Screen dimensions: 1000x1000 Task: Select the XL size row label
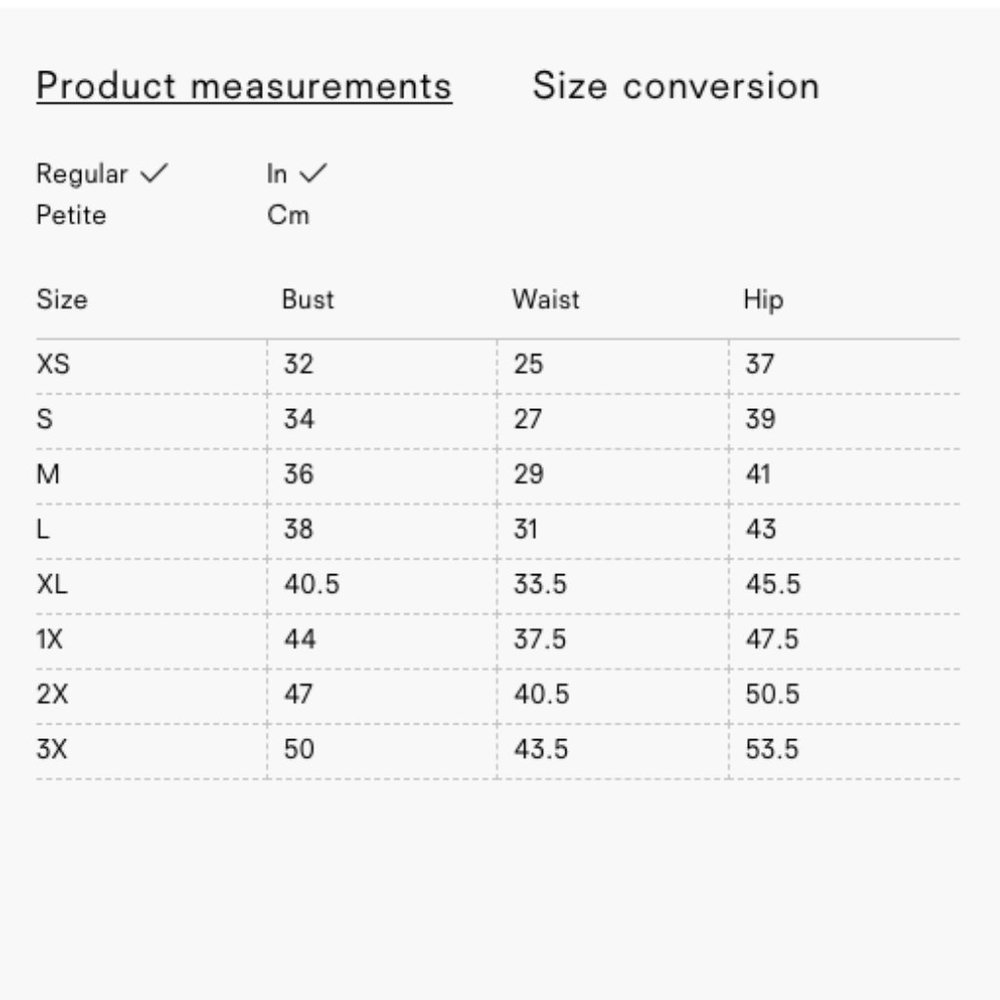tap(52, 584)
